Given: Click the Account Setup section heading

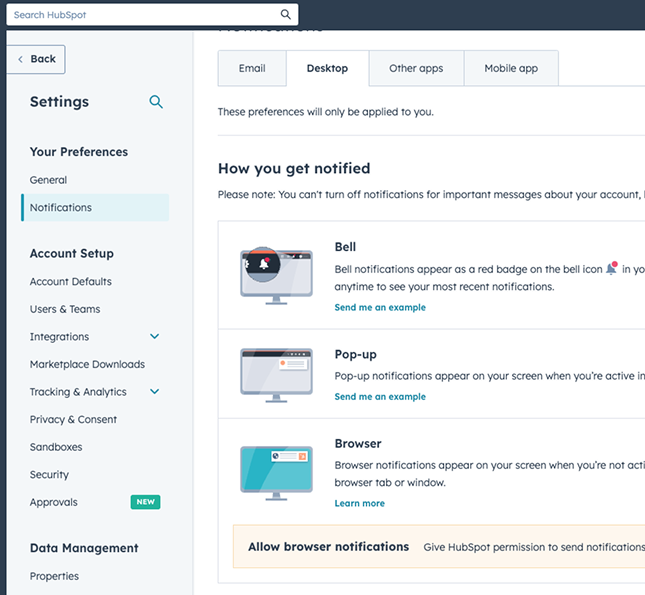Looking at the screenshot, I should click(x=72, y=253).
